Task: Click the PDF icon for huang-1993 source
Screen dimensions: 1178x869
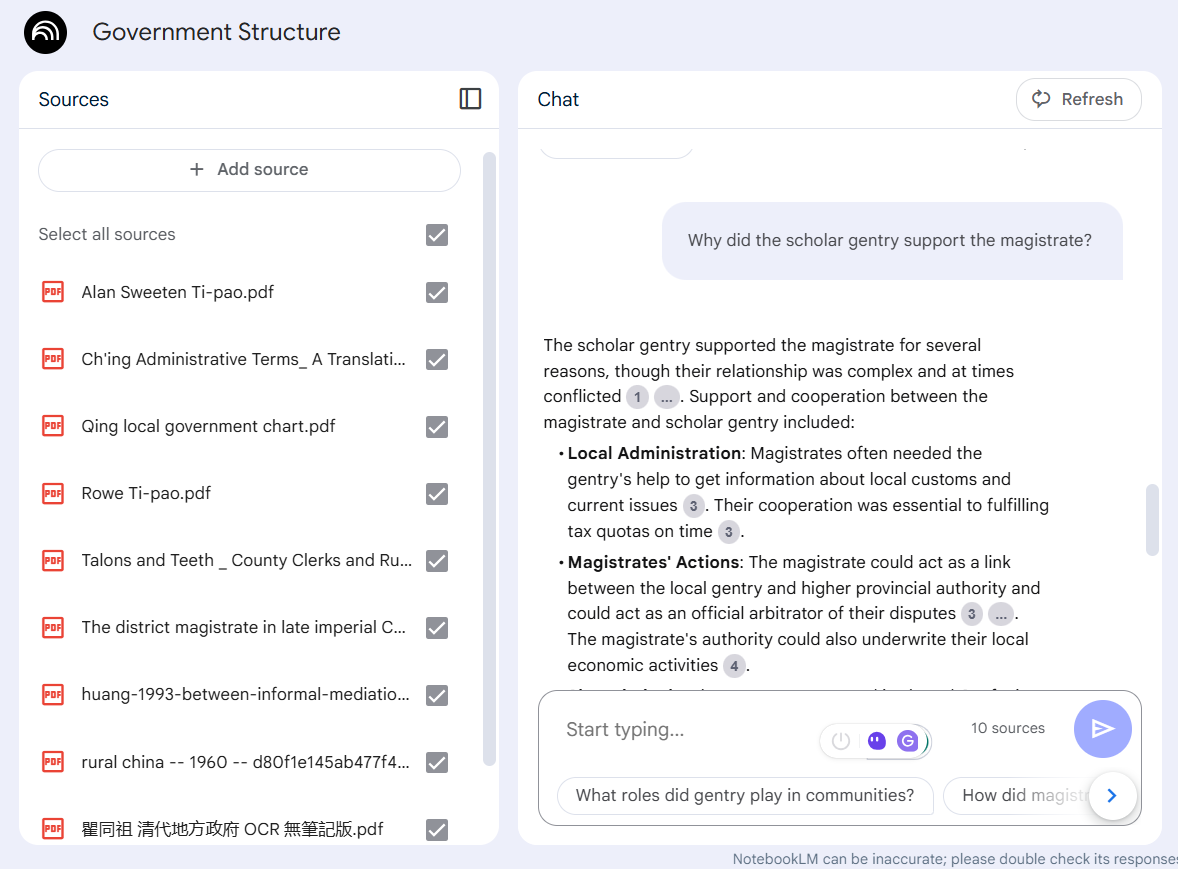Action: tap(53, 695)
